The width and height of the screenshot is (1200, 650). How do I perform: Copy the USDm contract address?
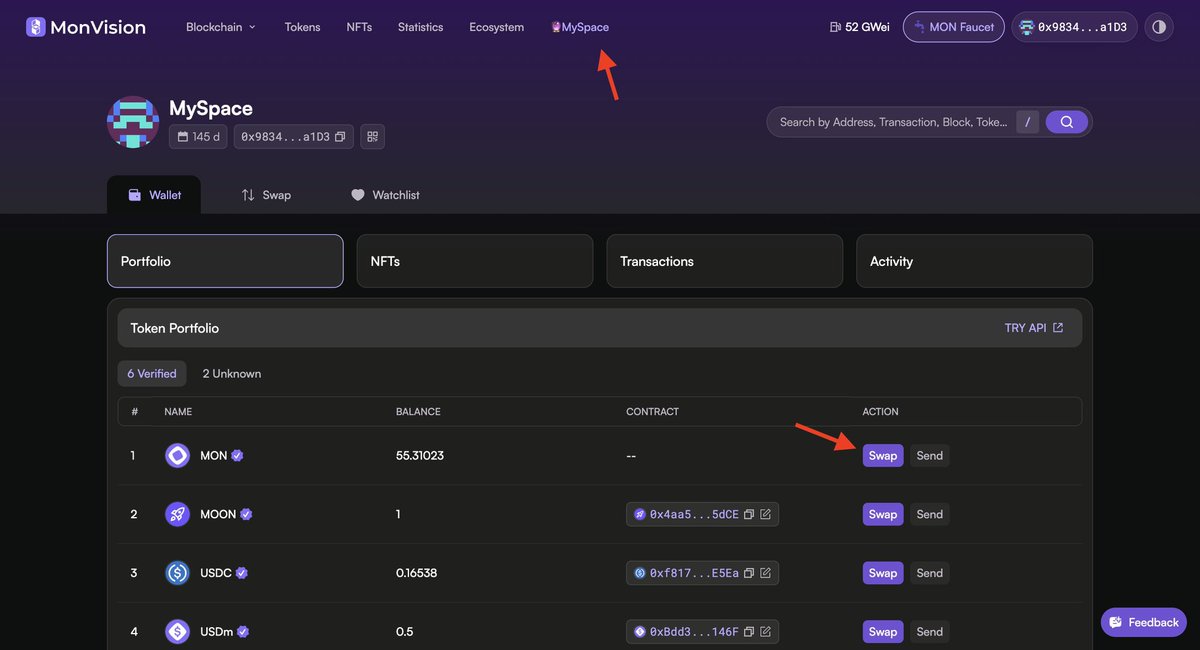tap(749, 632)
